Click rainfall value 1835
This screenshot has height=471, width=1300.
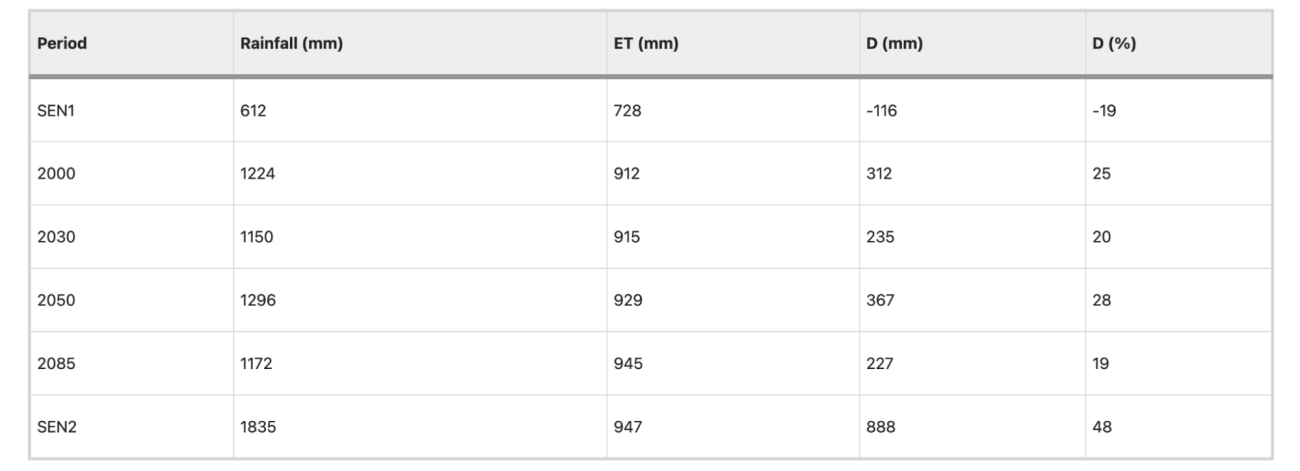coord(257,427)
